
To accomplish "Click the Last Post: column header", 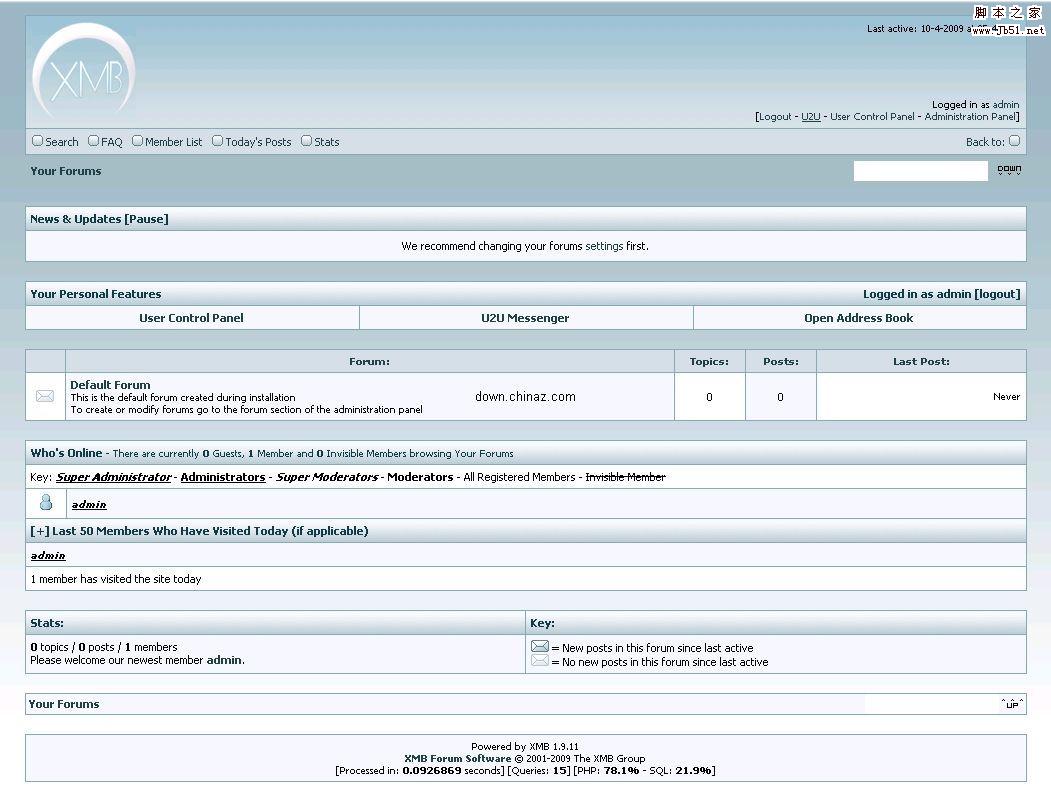I will click(x=921, y=362).
